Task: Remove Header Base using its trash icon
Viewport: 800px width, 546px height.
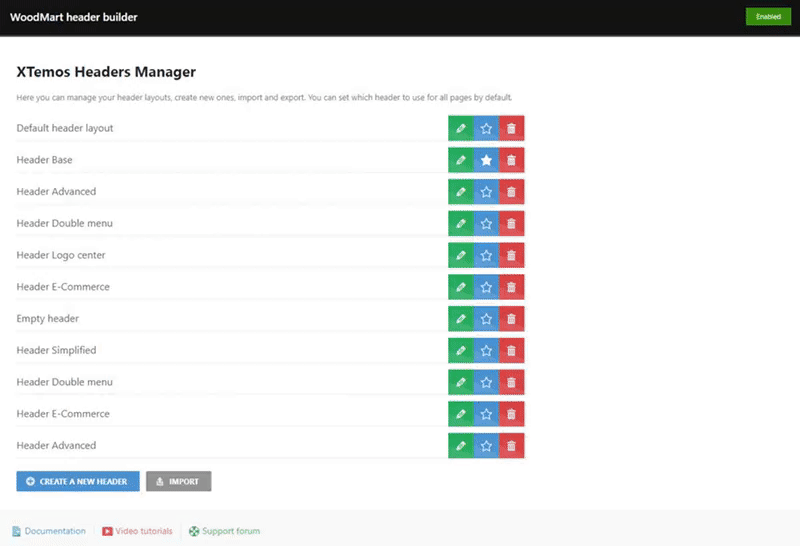Action: click(511, 160)
